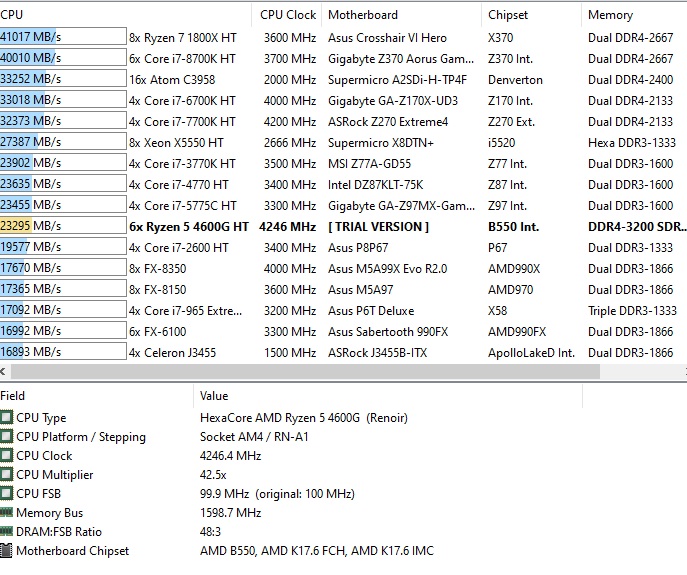Image resolution: width=687 pixels, height=575 pixels.
Task: Sort by the Chipset column header
Action: (x=531, y=14)
